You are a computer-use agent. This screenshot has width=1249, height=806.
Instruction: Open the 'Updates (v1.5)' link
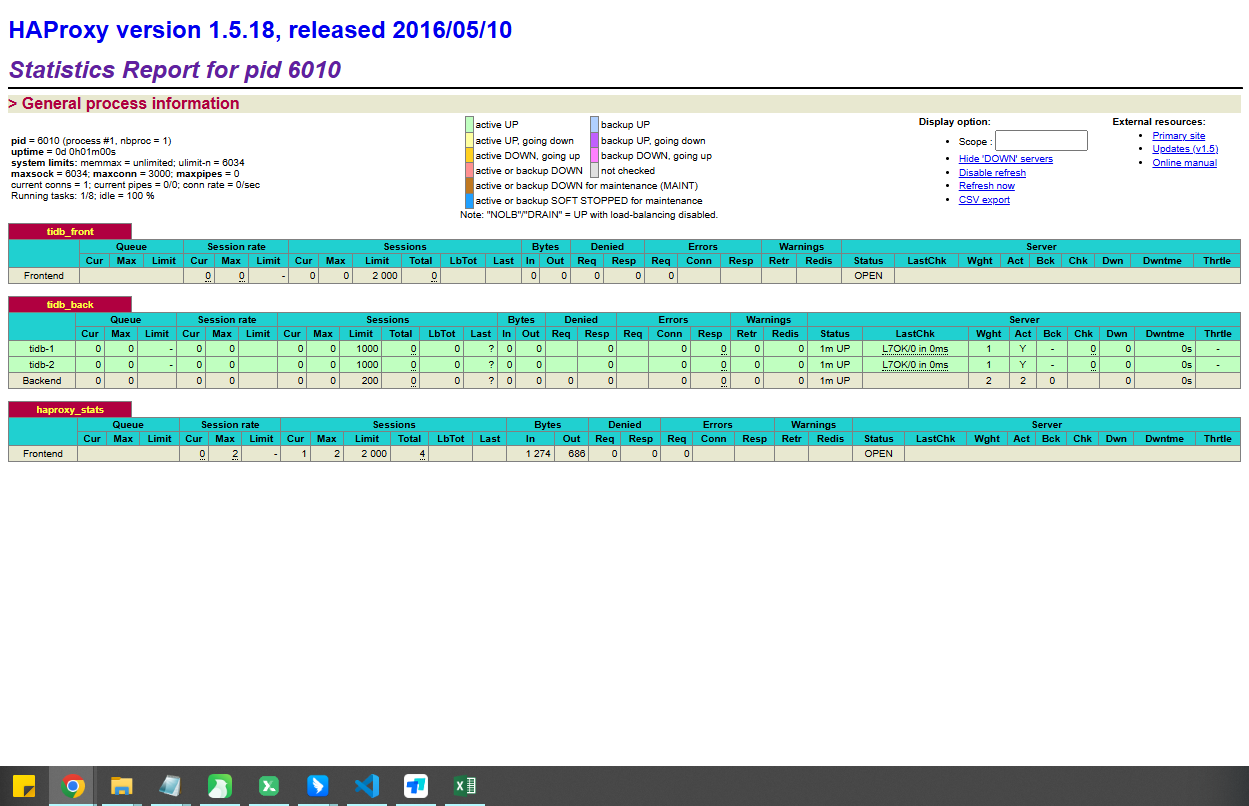pos(1185,149)
